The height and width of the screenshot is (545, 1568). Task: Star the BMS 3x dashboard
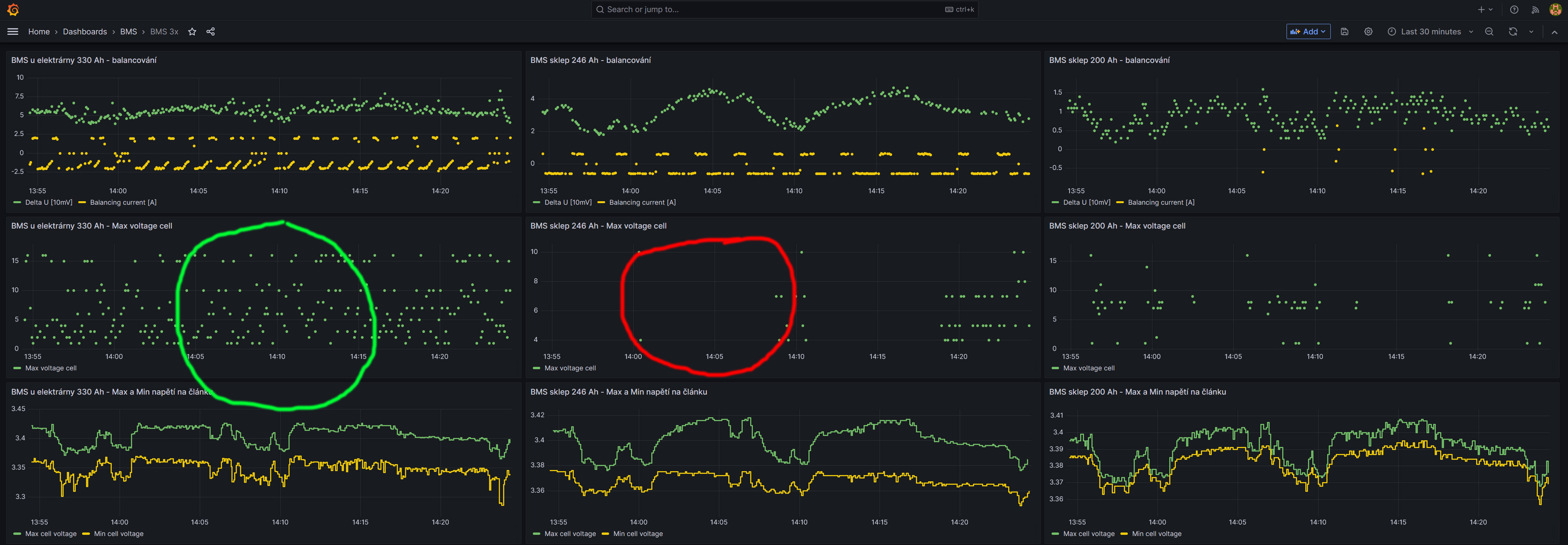[192, 32]
